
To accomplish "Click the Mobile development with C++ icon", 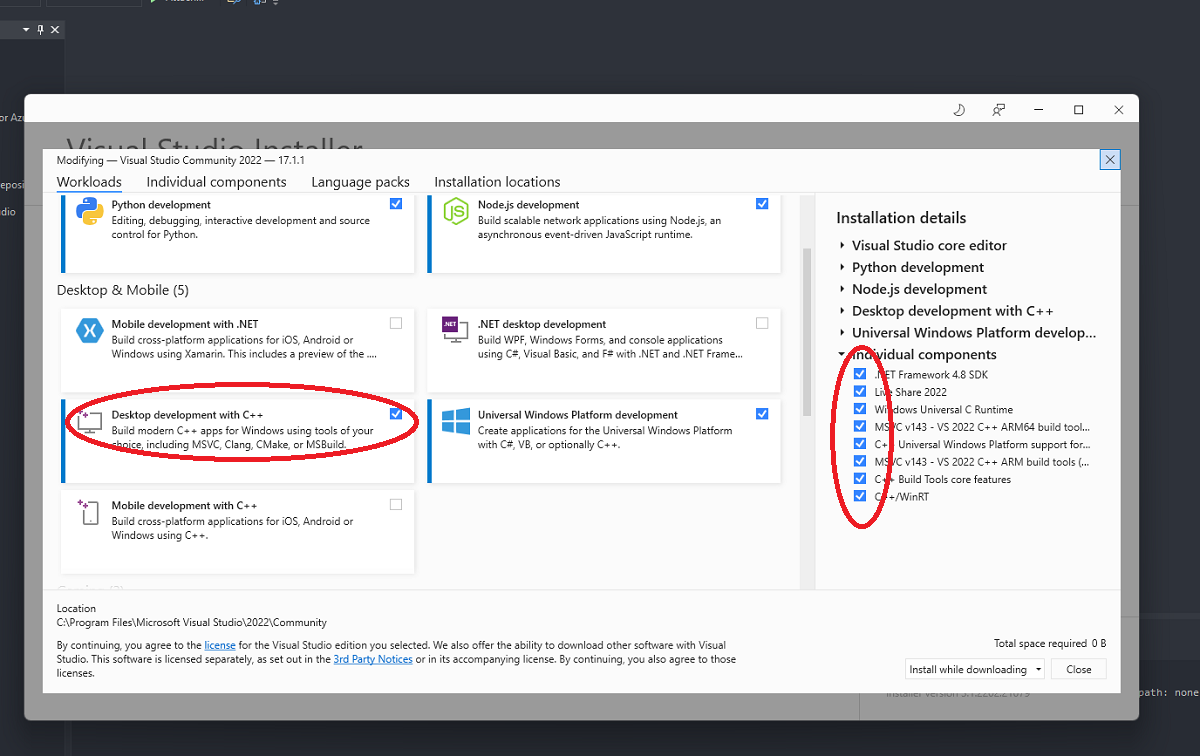I will click(x=90, y=512).
